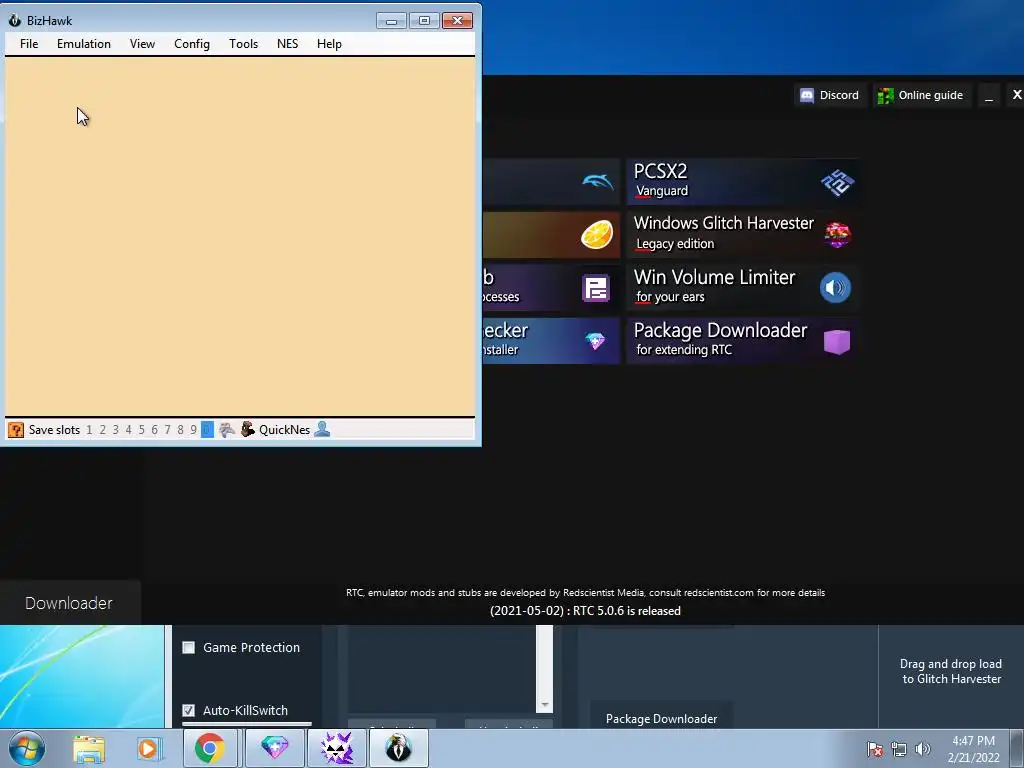Click the game controller status bar icon
Image resolution: width=1024 pixels, height=768 pixels.
[x=227, y=430]
